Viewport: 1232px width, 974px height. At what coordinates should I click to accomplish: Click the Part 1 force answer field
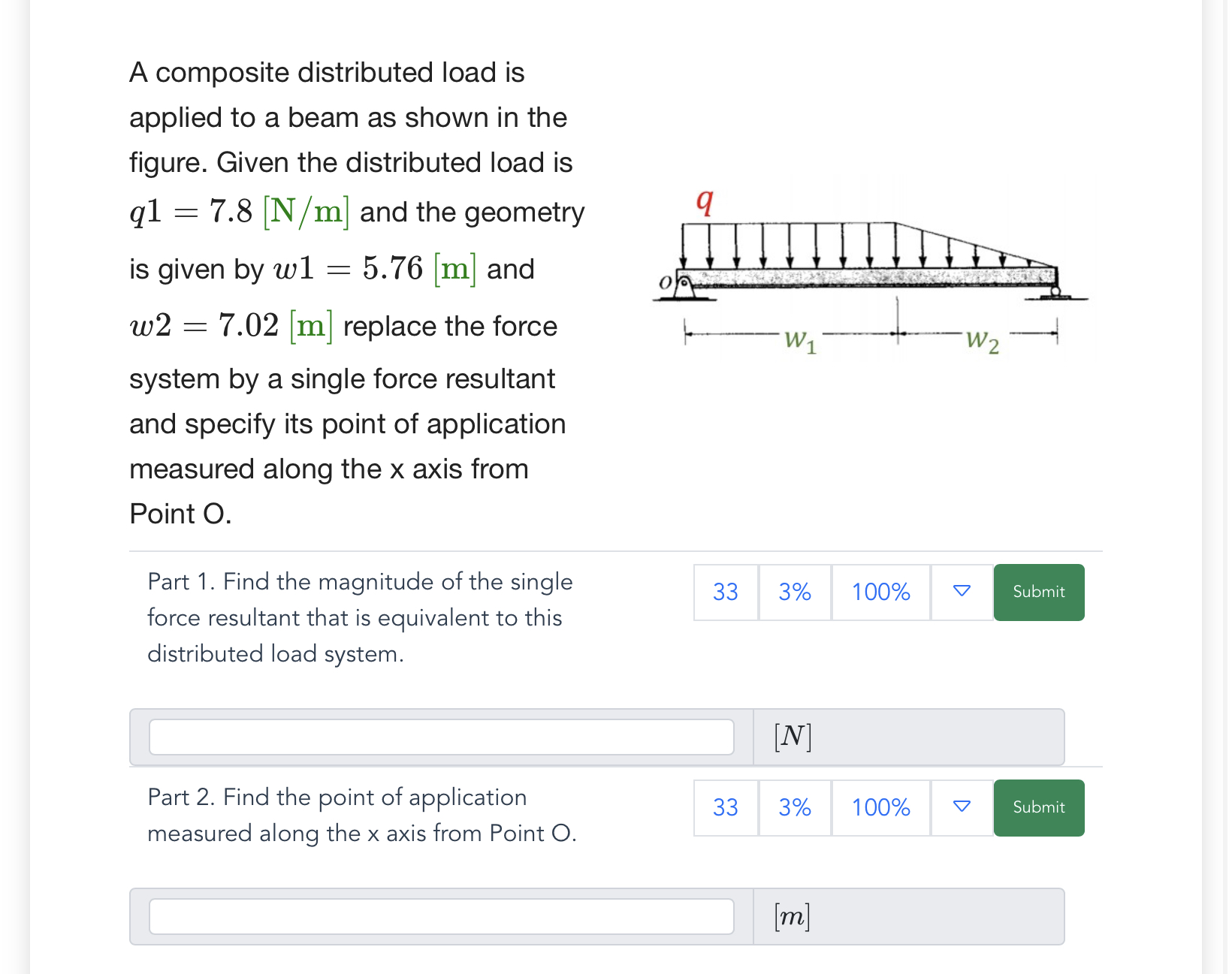442,737
